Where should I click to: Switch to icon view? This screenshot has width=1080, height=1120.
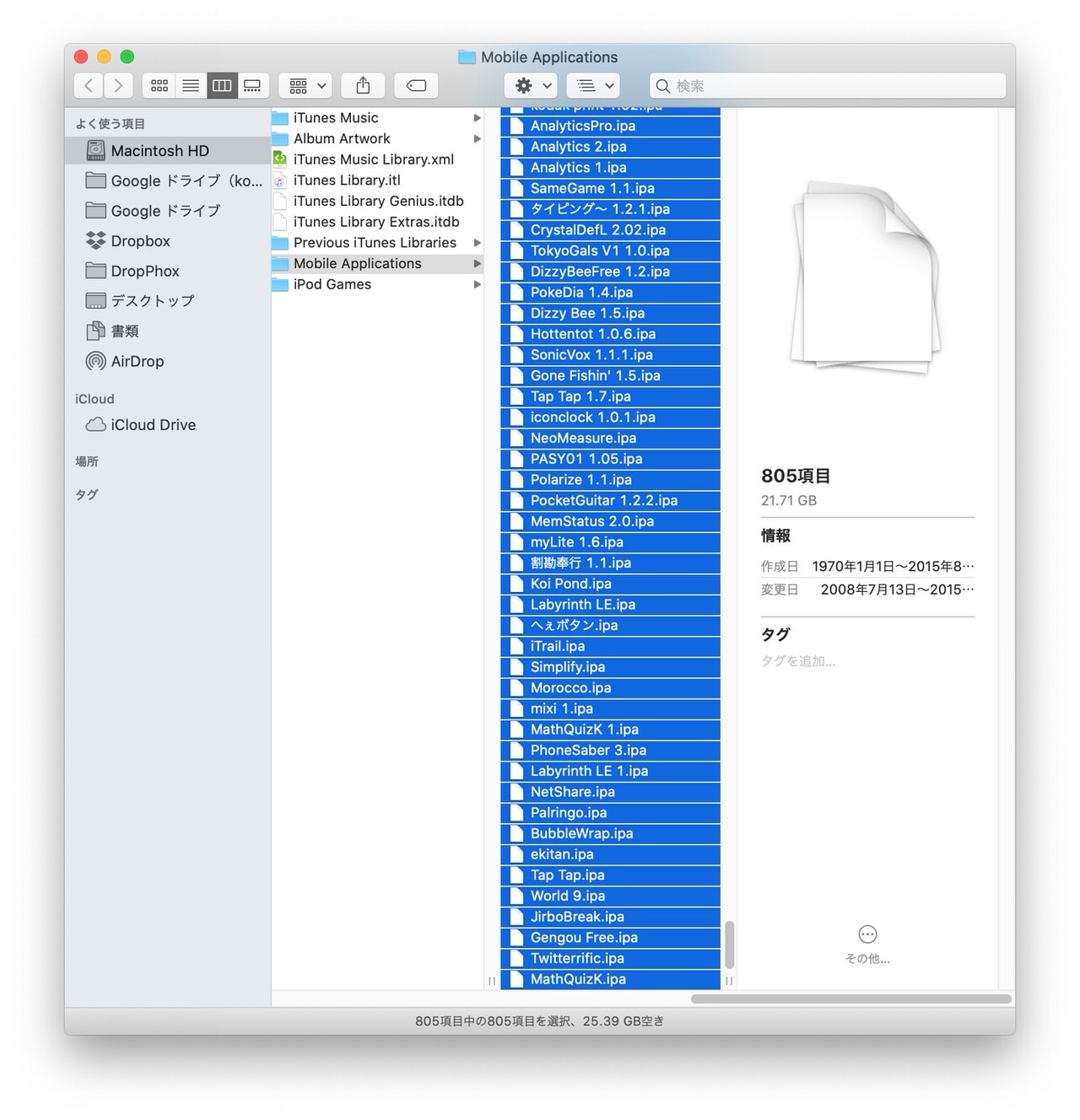159,85
